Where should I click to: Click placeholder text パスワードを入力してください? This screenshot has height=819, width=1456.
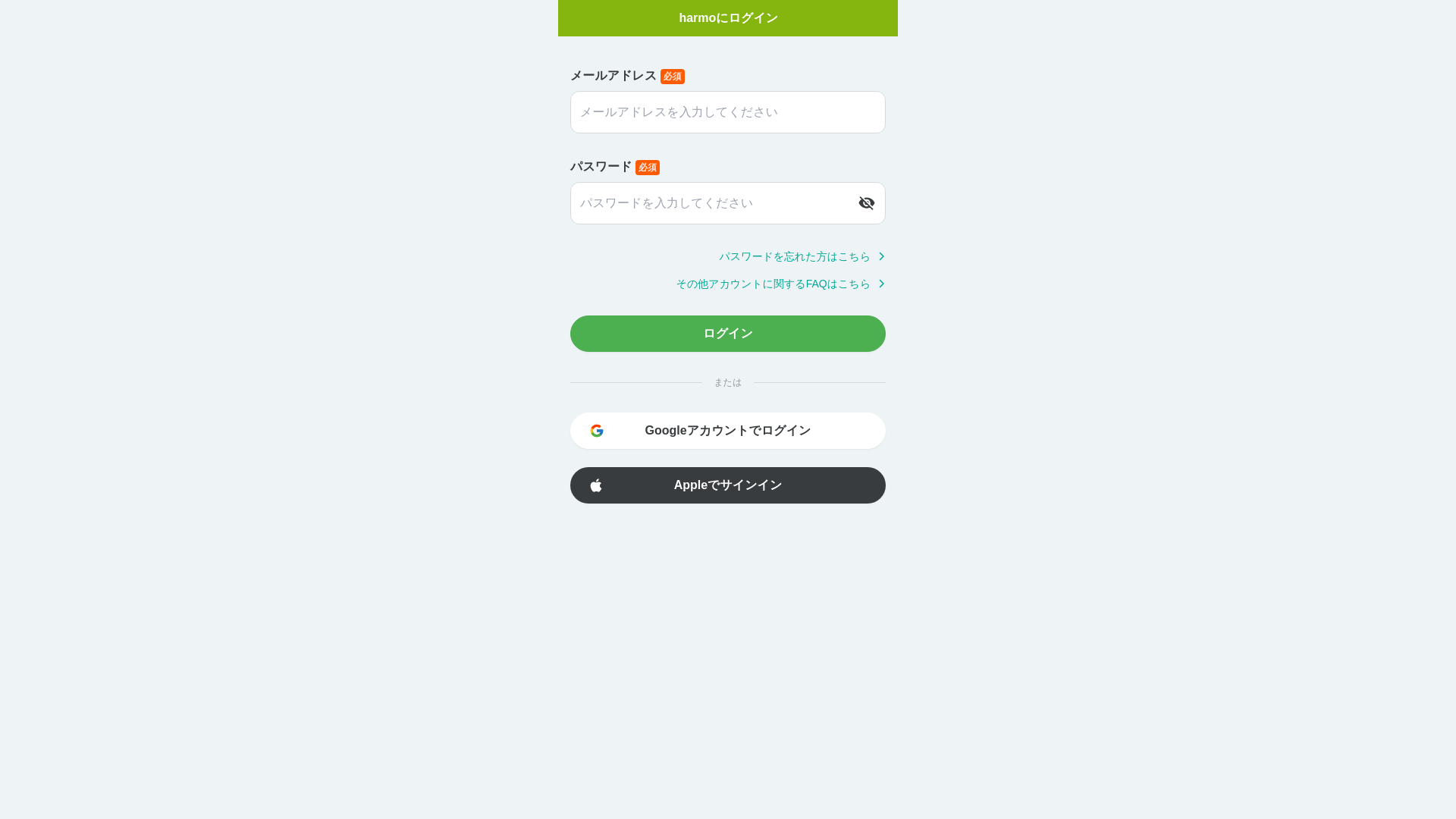[667, 203]
